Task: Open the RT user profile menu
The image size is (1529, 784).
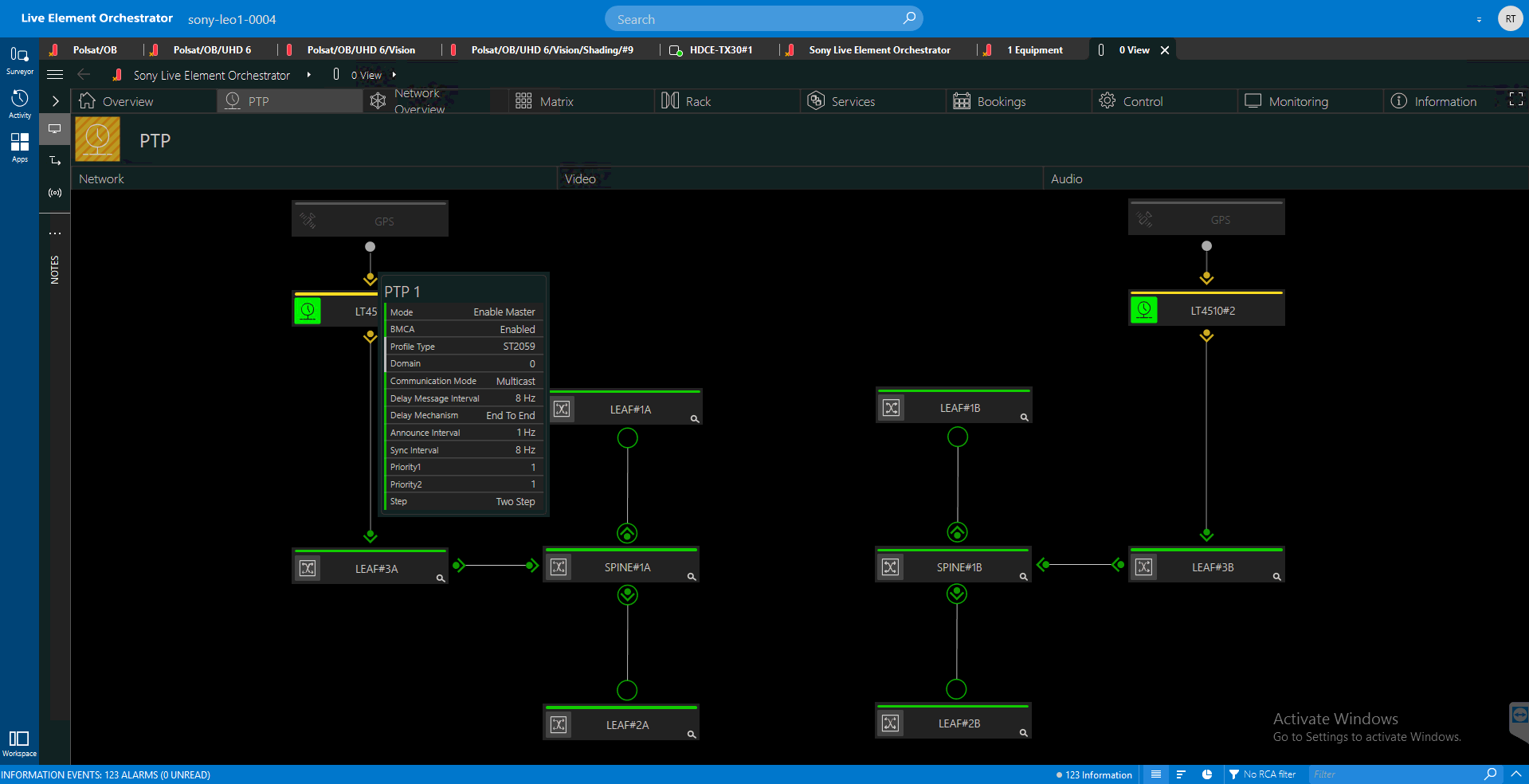Action: tap(1510, 18)
